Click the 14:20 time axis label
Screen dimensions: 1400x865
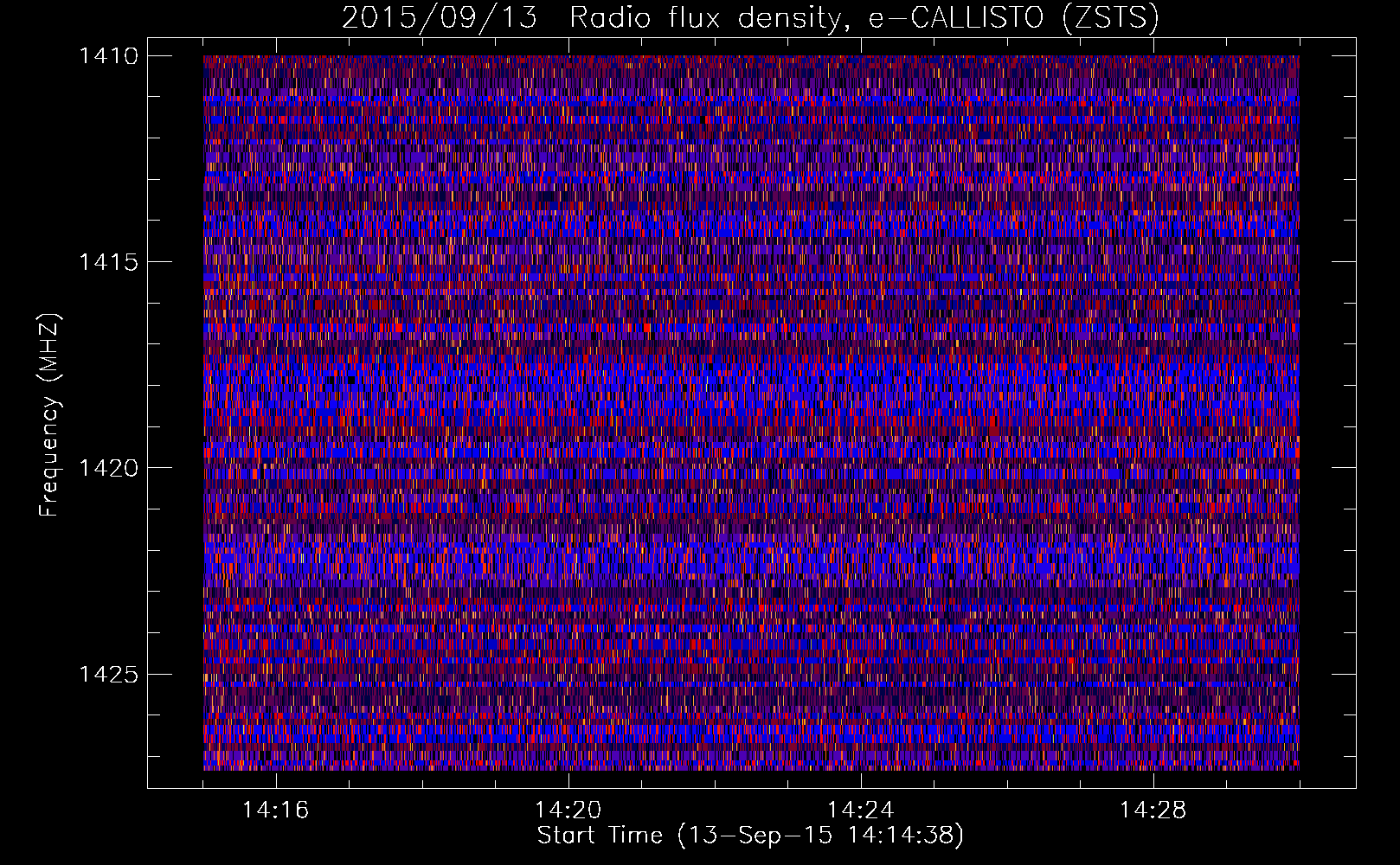[x=568, y=811]
